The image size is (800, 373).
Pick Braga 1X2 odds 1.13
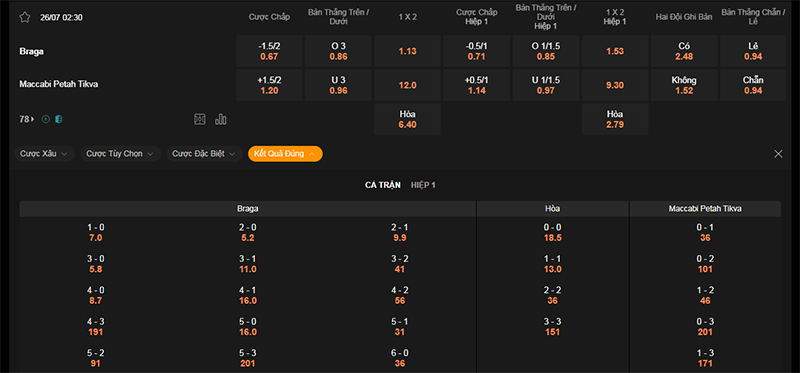click(407, 51)
